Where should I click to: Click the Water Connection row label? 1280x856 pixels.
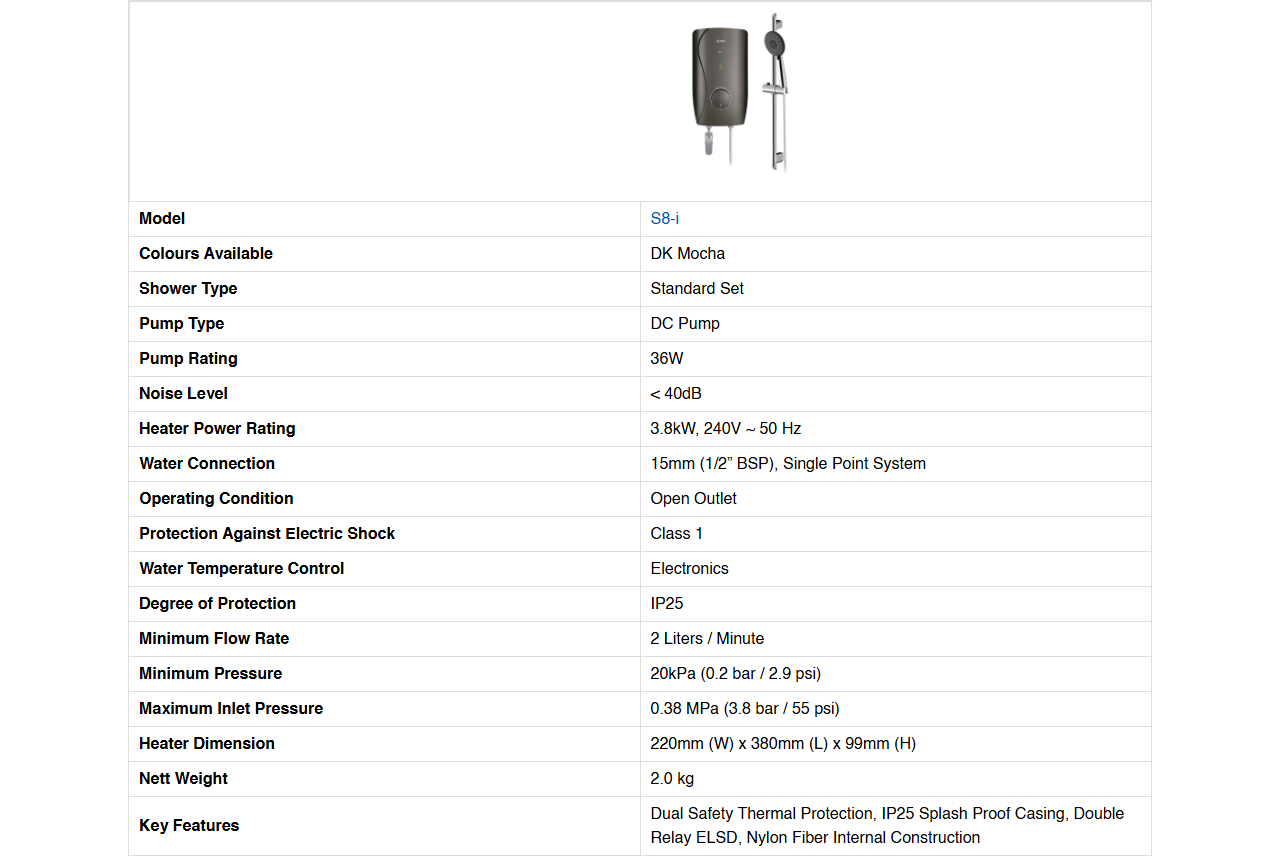click(207, 464)
